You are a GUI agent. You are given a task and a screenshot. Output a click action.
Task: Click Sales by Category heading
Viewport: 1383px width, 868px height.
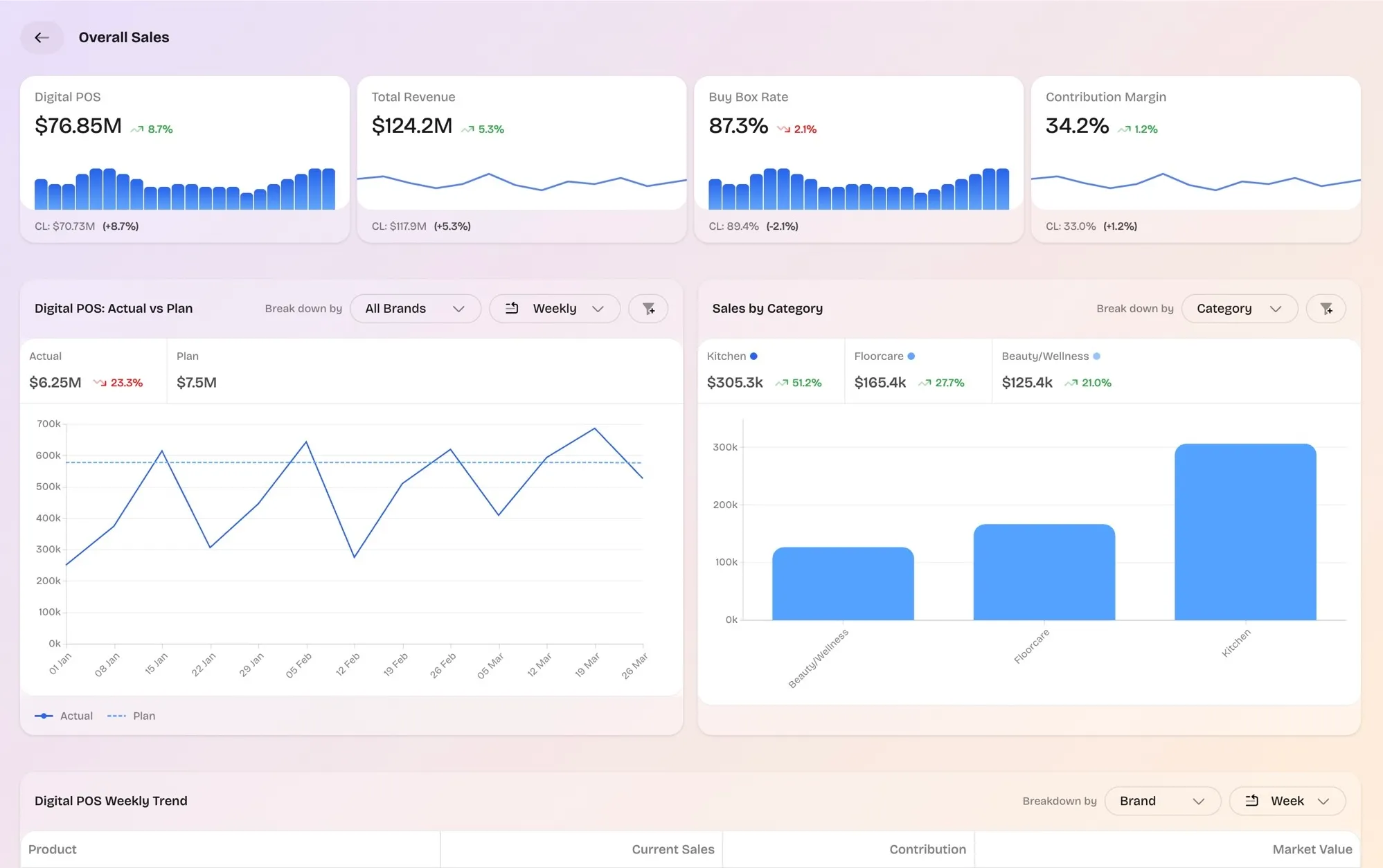pyautogui.click(x=767, y=309)
